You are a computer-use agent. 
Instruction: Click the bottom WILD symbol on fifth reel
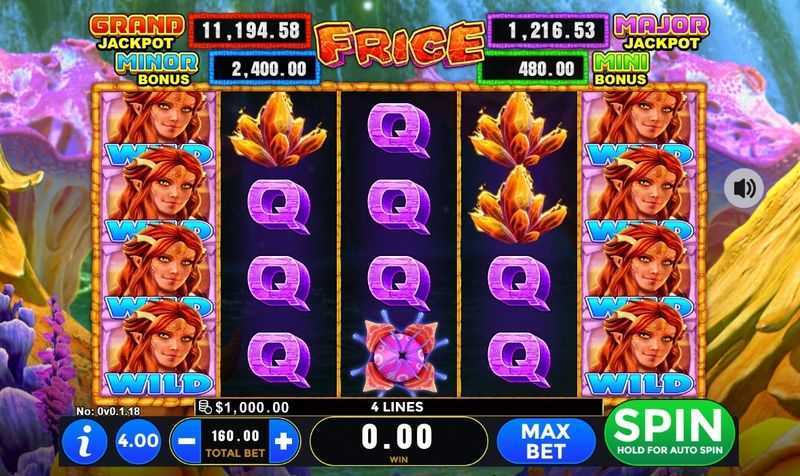pyautogui.click(x=640, y=349)
